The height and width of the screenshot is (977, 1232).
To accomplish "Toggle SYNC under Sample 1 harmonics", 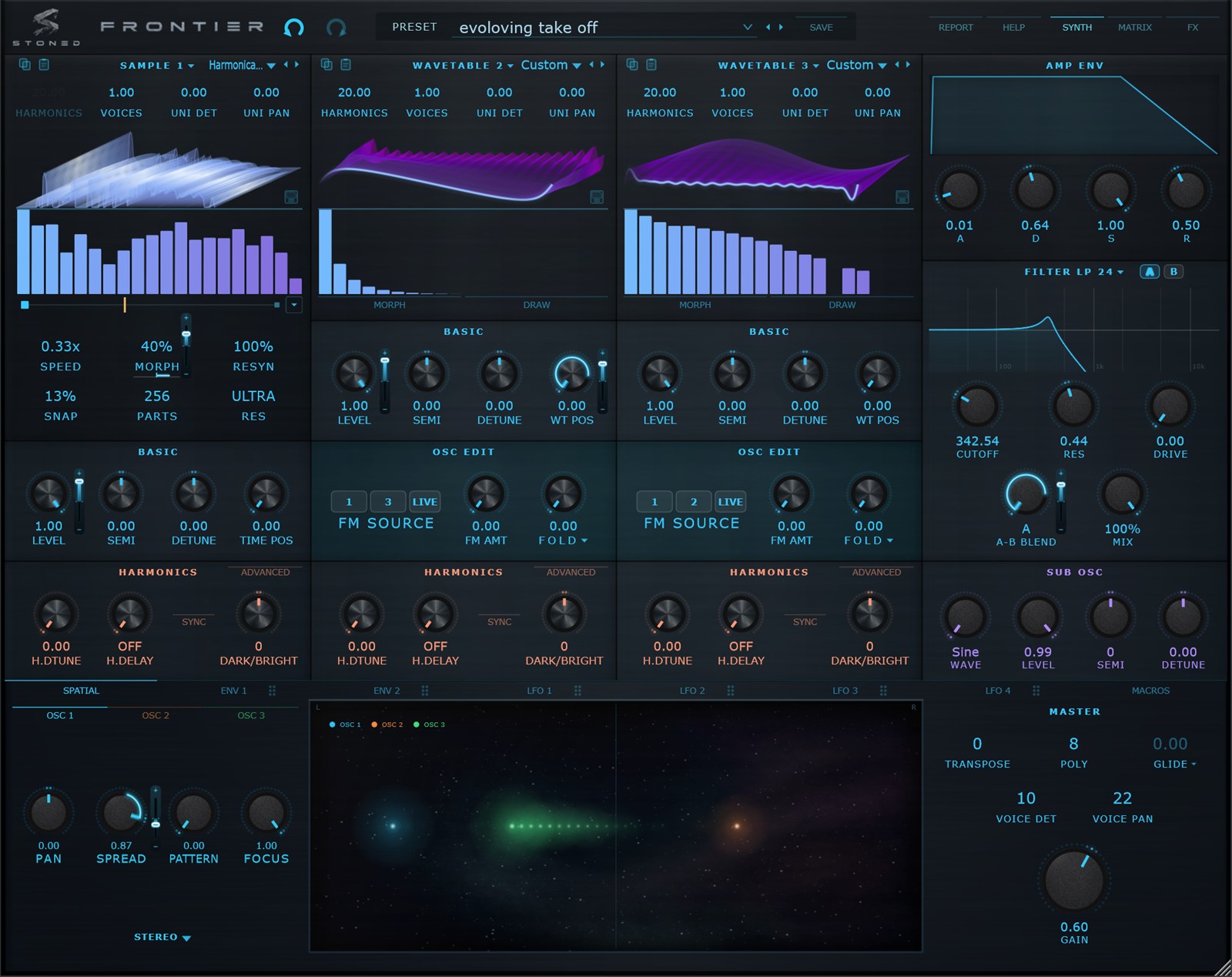I will coord(194,622).
